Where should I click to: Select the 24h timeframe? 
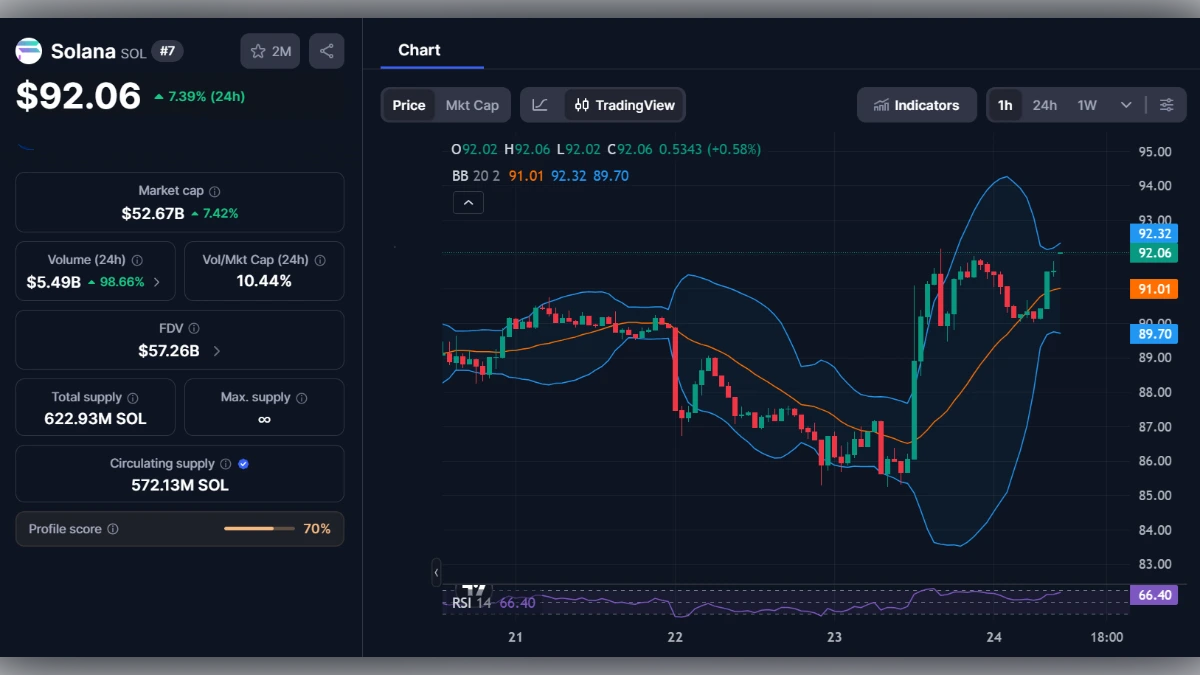(1044, 104)
